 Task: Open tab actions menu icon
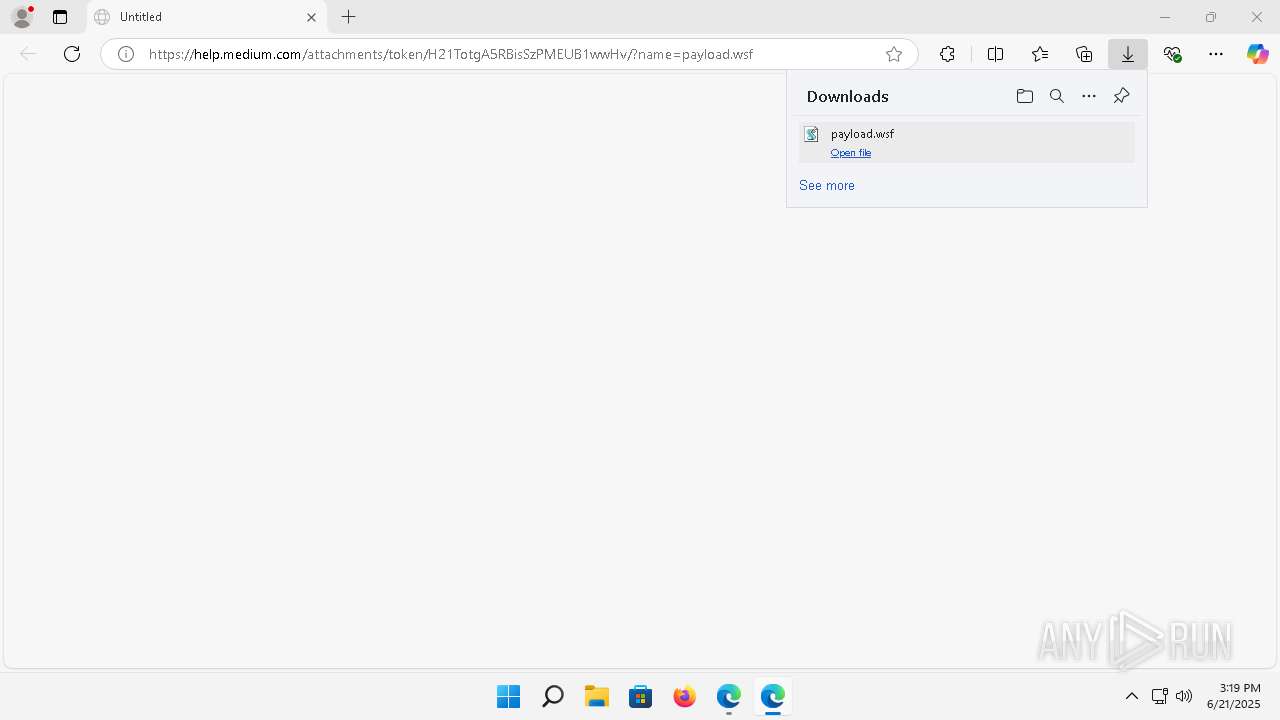pos(60,17)
